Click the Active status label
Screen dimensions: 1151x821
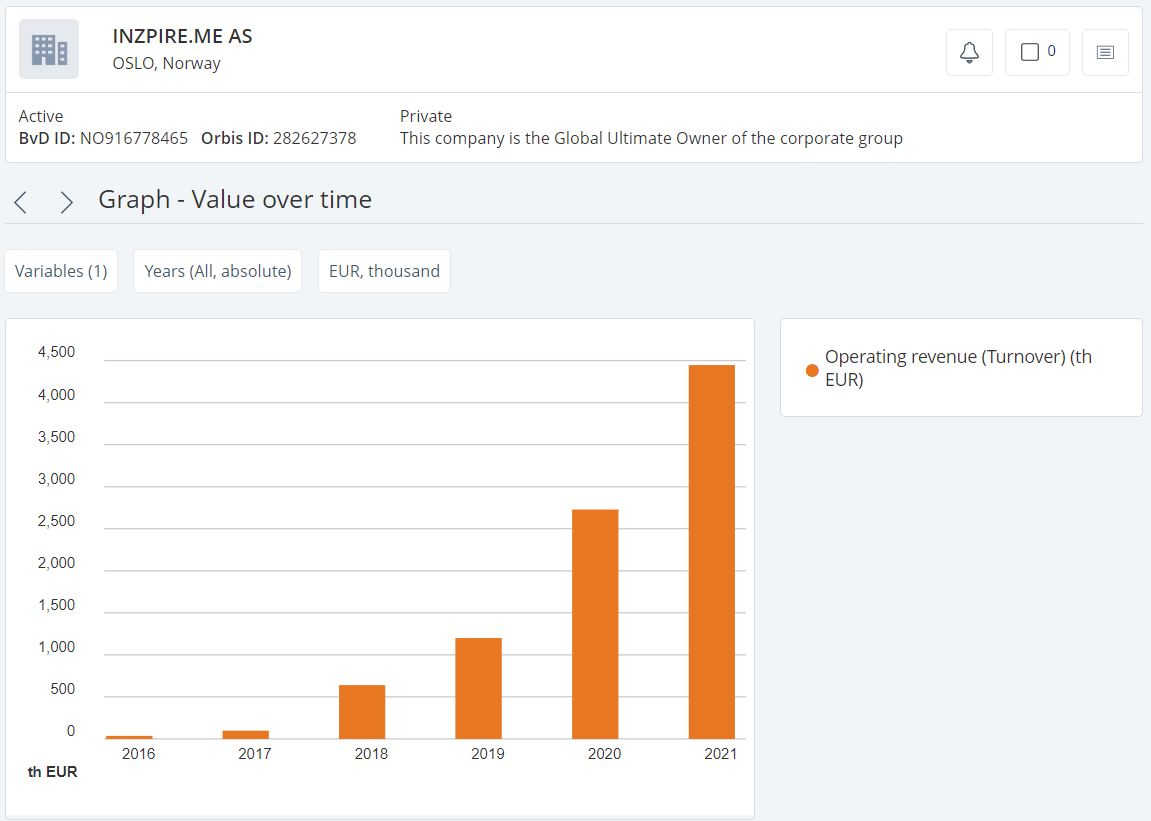(x=41, y=116)
